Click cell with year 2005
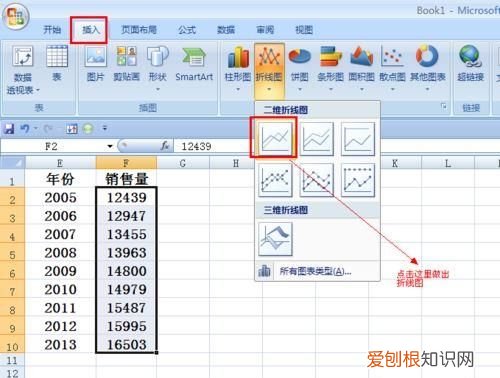The image size is (500, 378). (60, 197)
